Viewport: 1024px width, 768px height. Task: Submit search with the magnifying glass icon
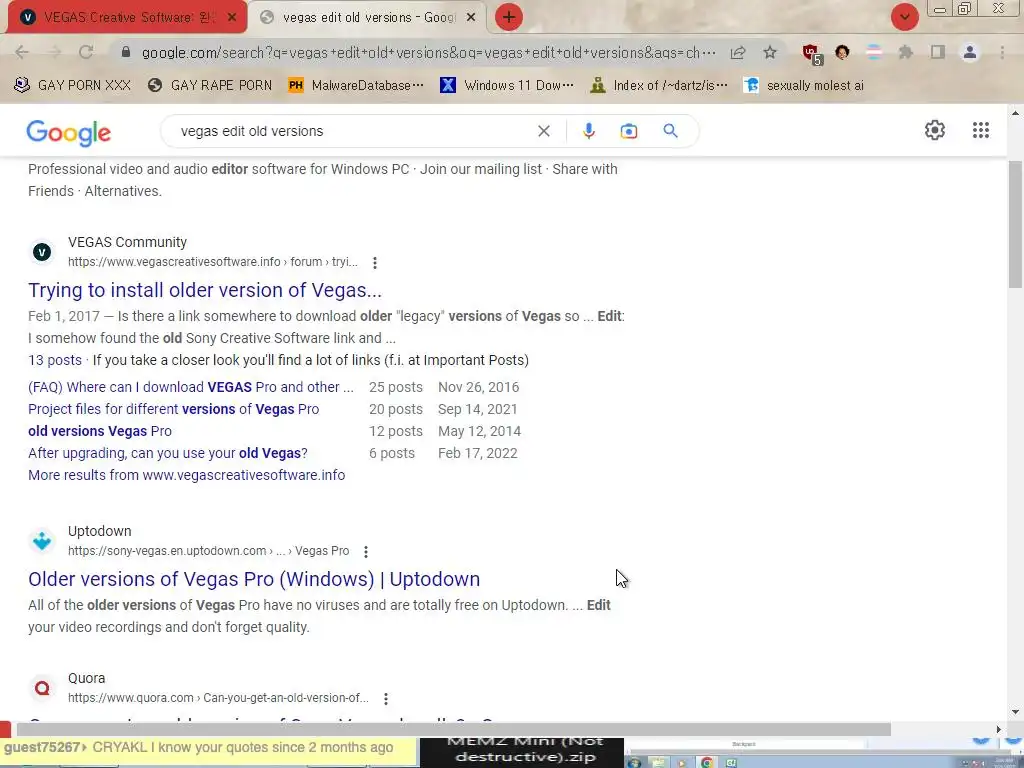(x=670, y=131)
